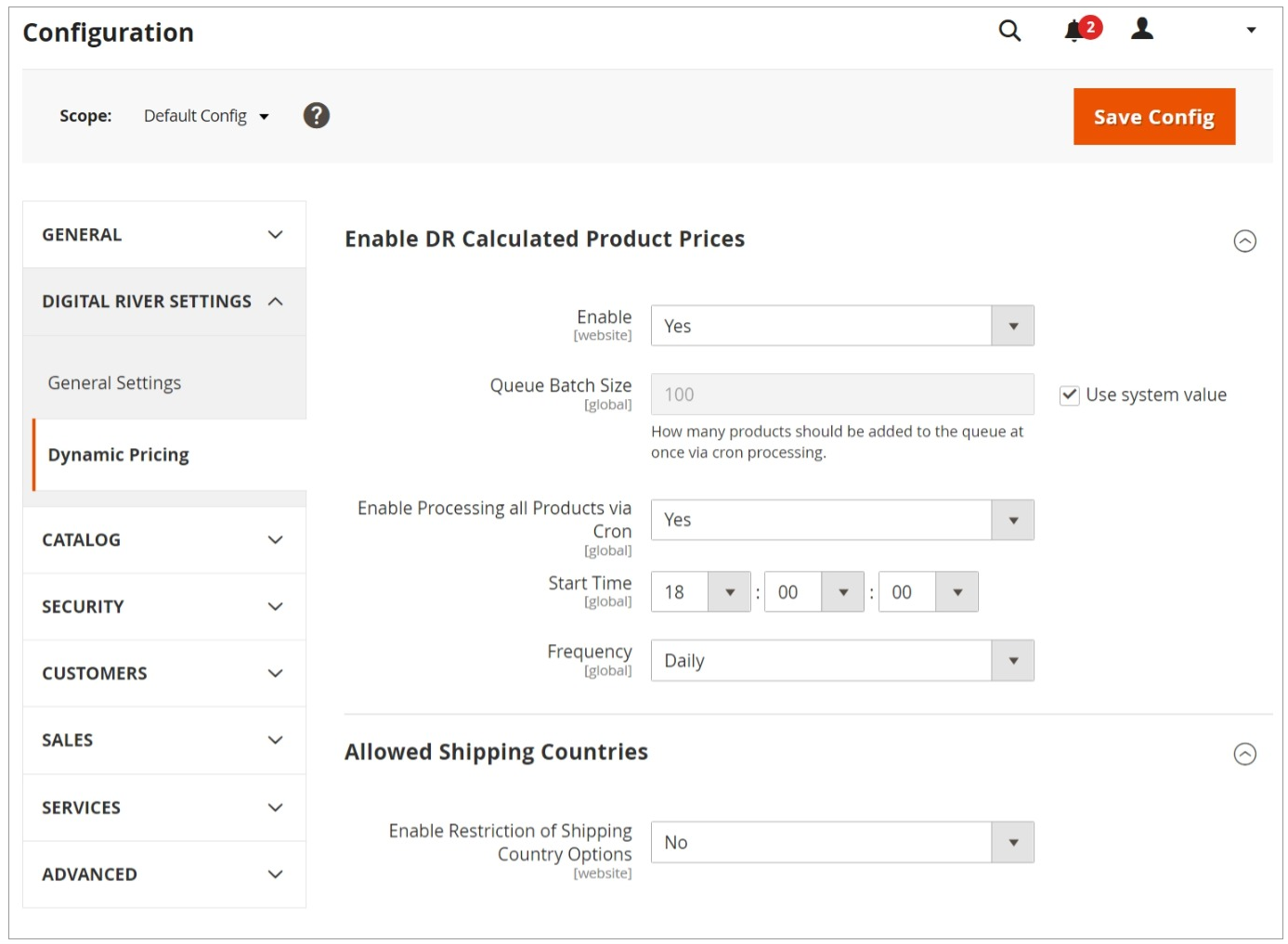Click the search magnifier icon
This screenshot has width=1288, height=944.
[1009, 31]
